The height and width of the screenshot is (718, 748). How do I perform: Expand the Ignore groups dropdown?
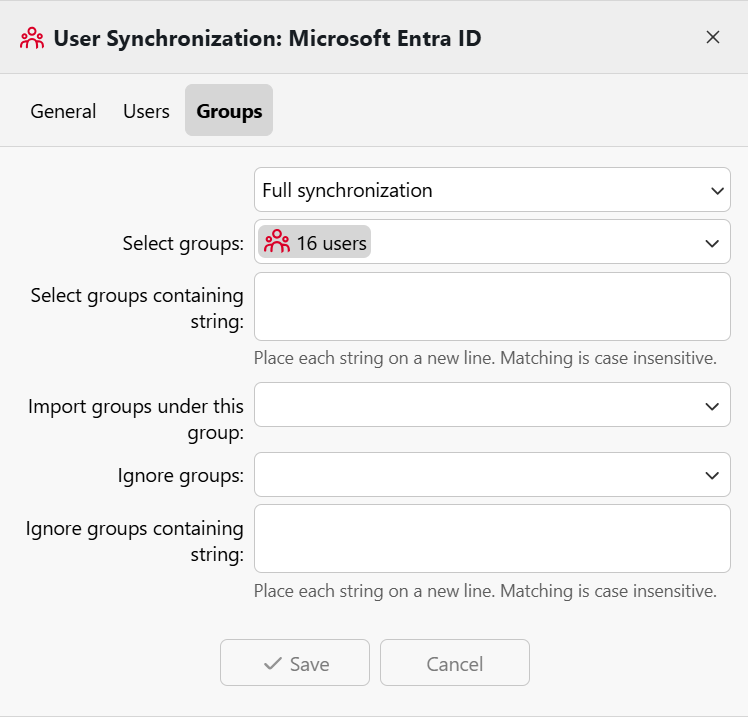492,475
